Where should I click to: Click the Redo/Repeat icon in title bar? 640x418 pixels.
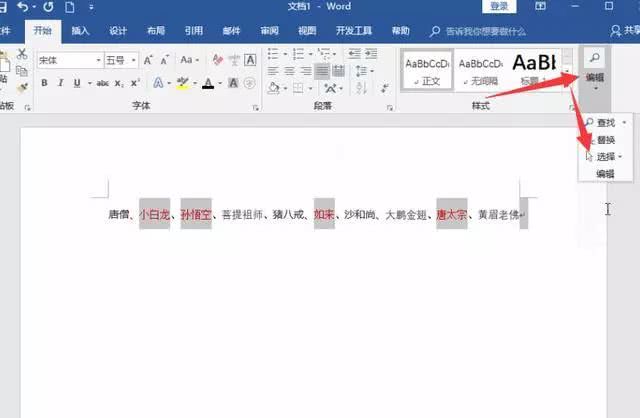click(x=48, y=7)
